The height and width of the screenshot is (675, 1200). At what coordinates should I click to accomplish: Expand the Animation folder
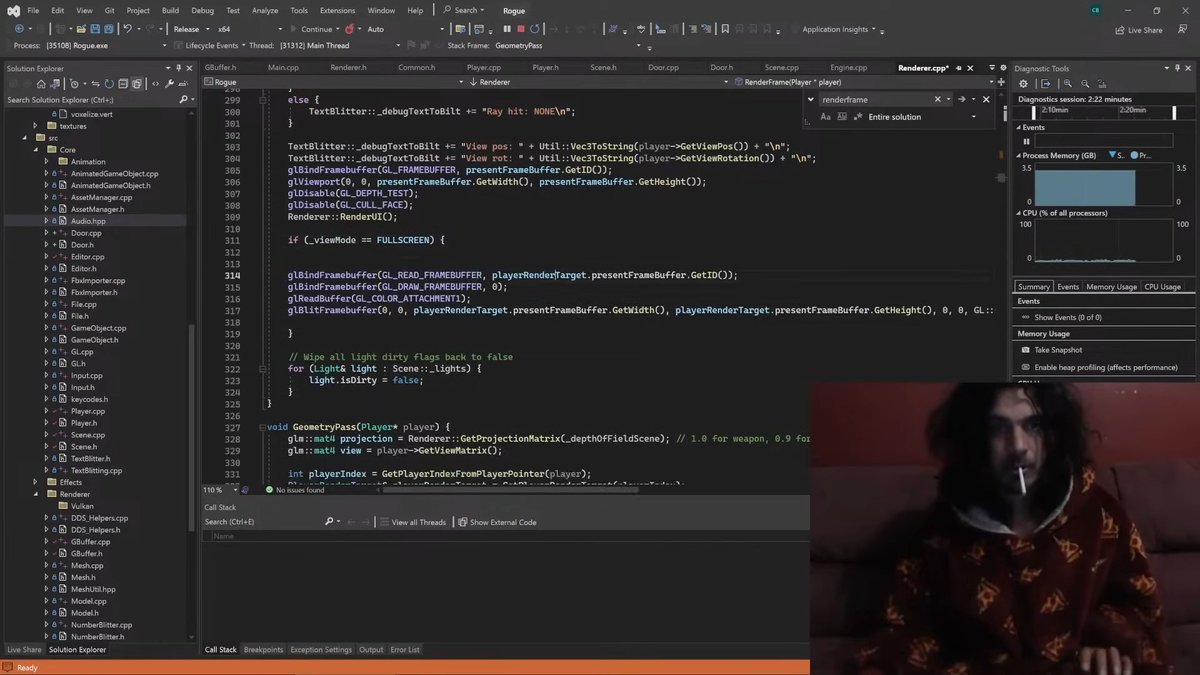point(47,162)
